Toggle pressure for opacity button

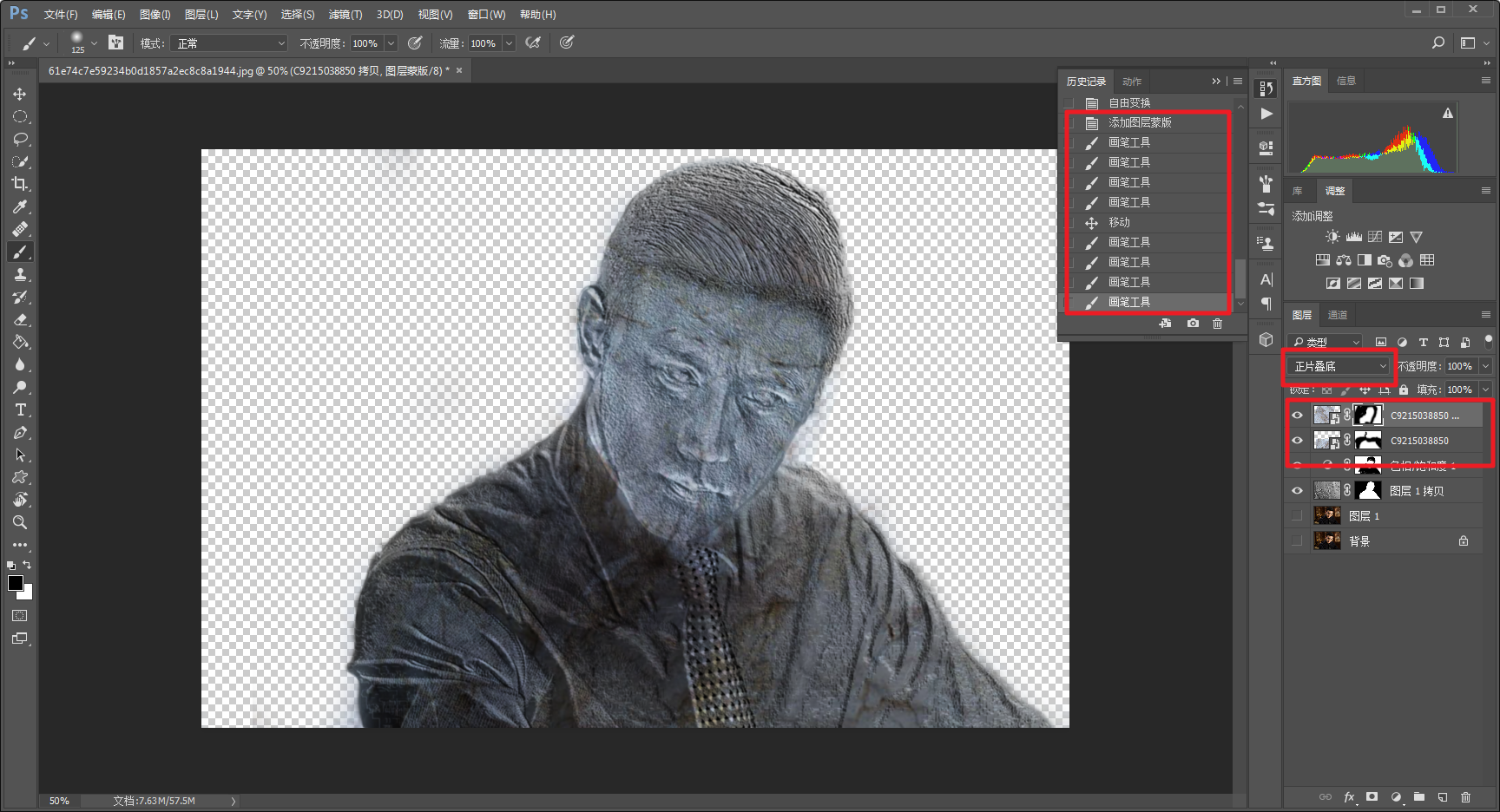coord(415,43)
